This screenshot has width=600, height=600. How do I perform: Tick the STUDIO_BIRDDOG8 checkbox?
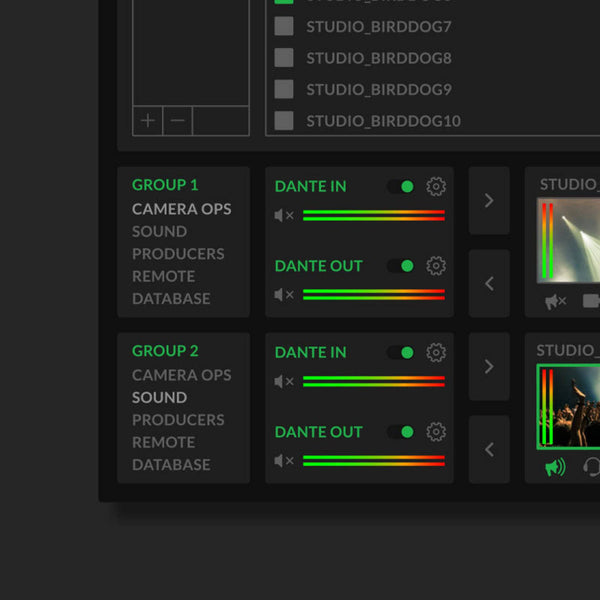point(284,58)
